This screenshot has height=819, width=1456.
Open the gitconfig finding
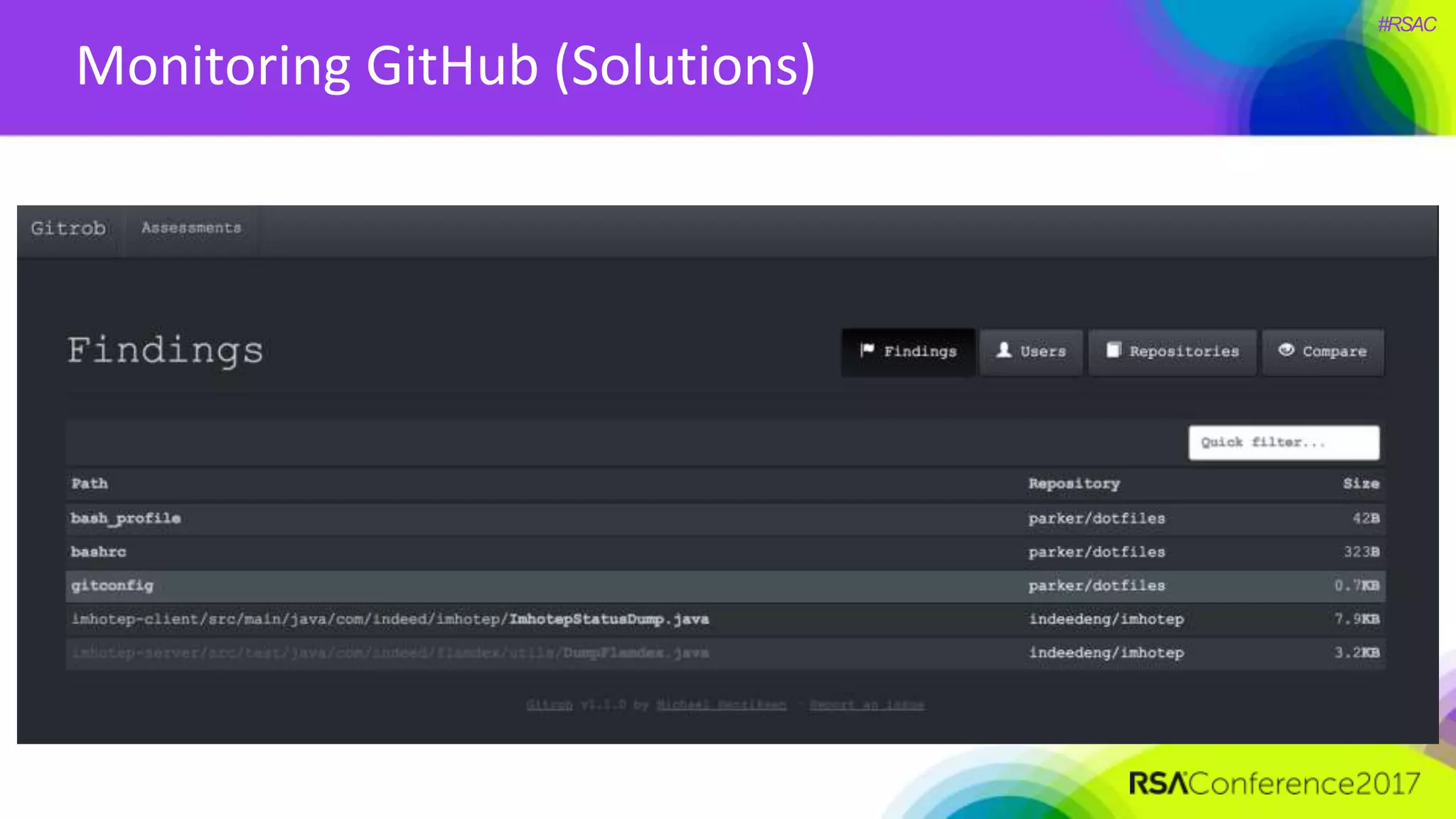pyautogui.click(x=112, y=586)
